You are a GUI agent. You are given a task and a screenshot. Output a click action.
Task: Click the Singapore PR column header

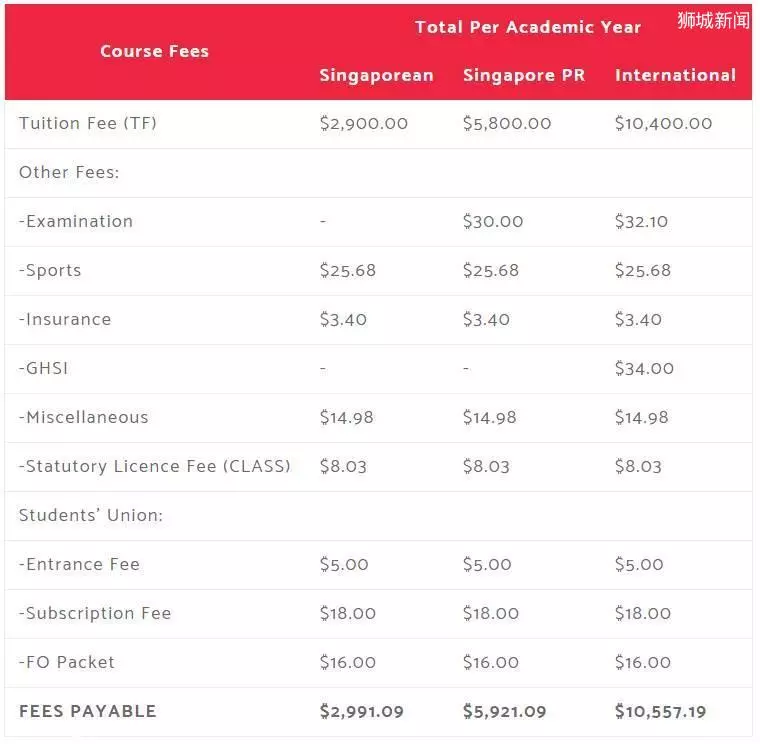524,76
